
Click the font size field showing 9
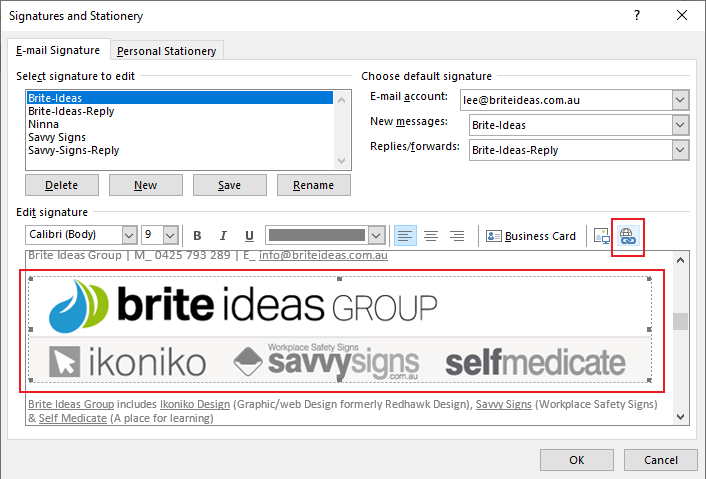pyautogui.click(x=152, y=235)
